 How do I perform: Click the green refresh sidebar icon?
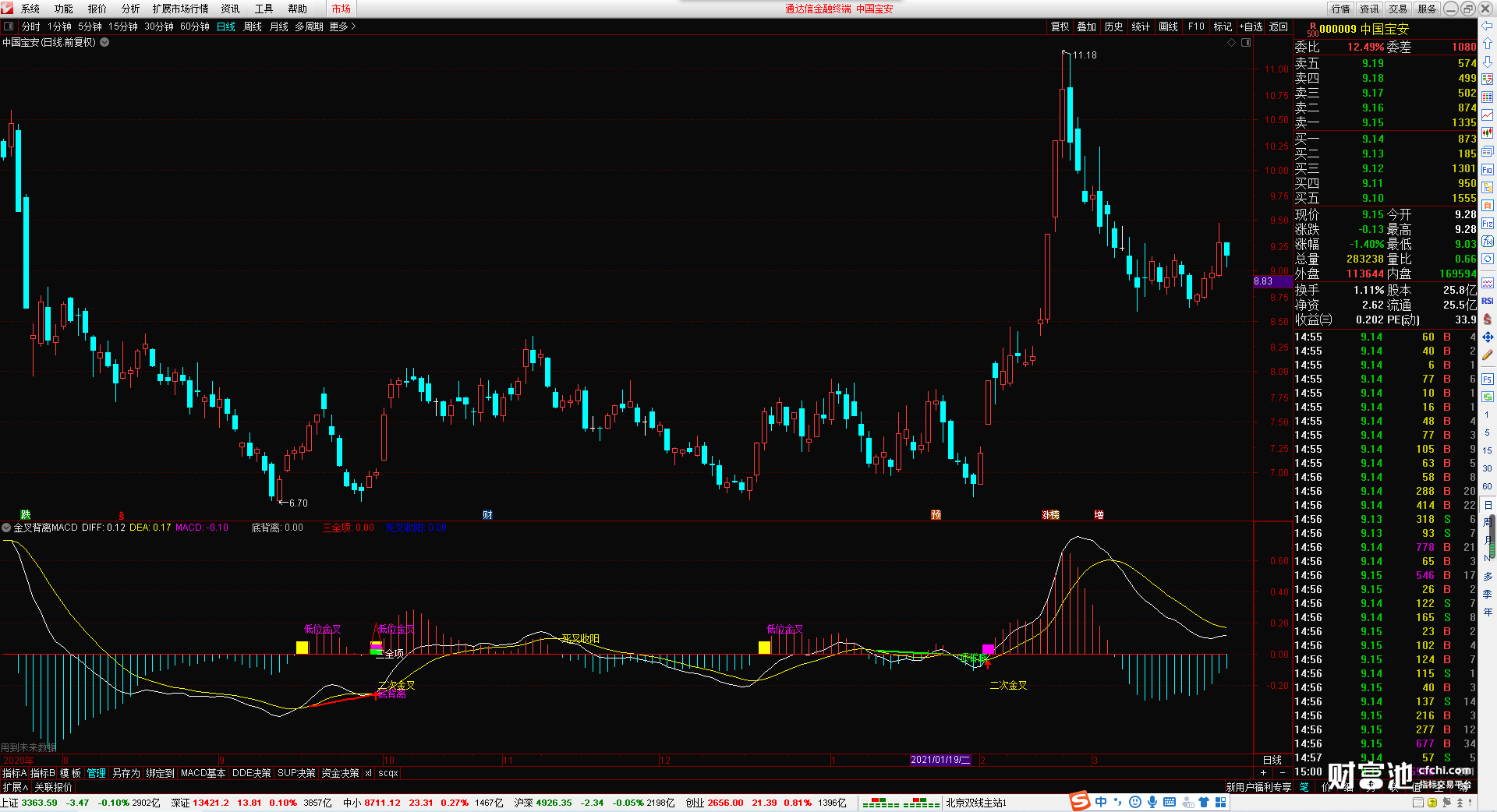1488,397
